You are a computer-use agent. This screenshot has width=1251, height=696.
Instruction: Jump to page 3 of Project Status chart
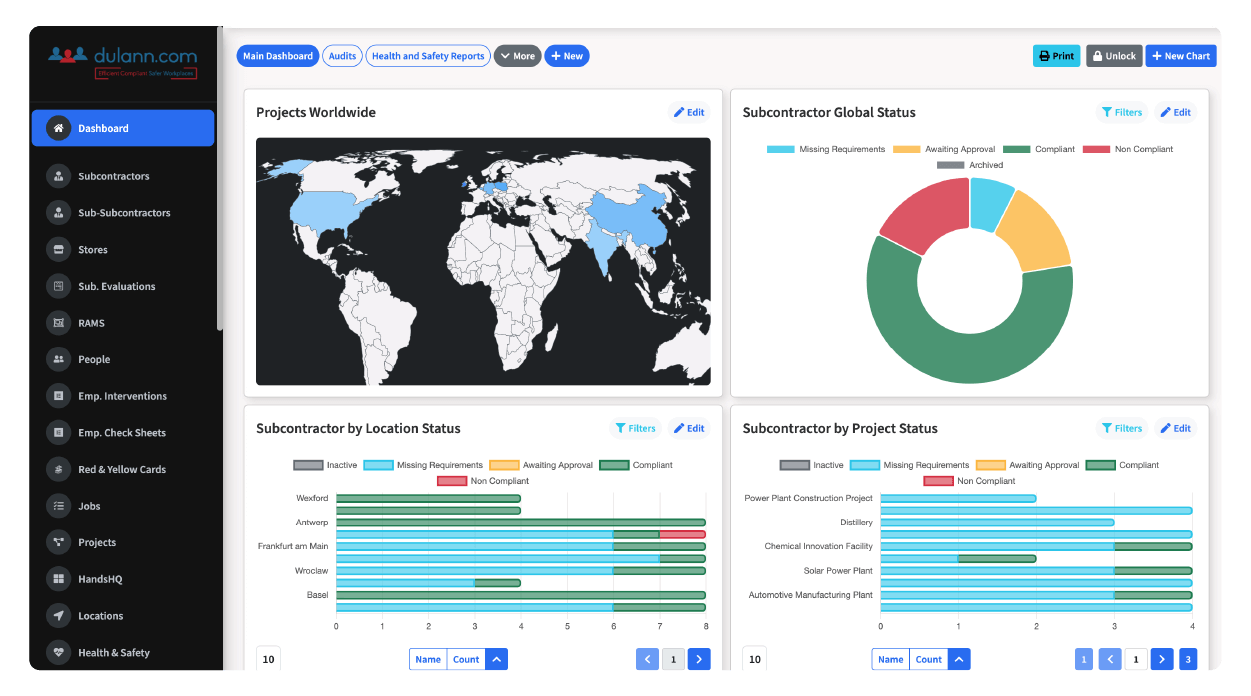[1188, 659]
